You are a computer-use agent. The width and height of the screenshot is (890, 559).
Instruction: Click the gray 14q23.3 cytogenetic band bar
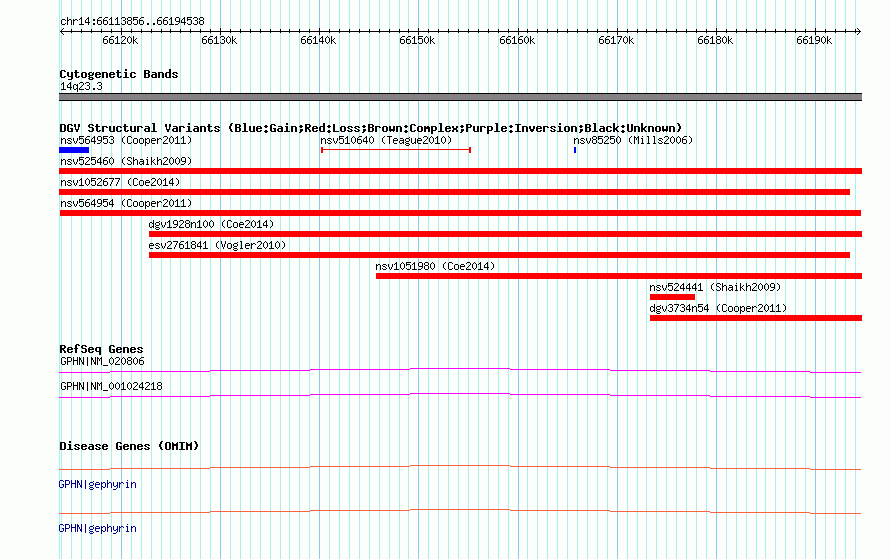pos(460,97)
